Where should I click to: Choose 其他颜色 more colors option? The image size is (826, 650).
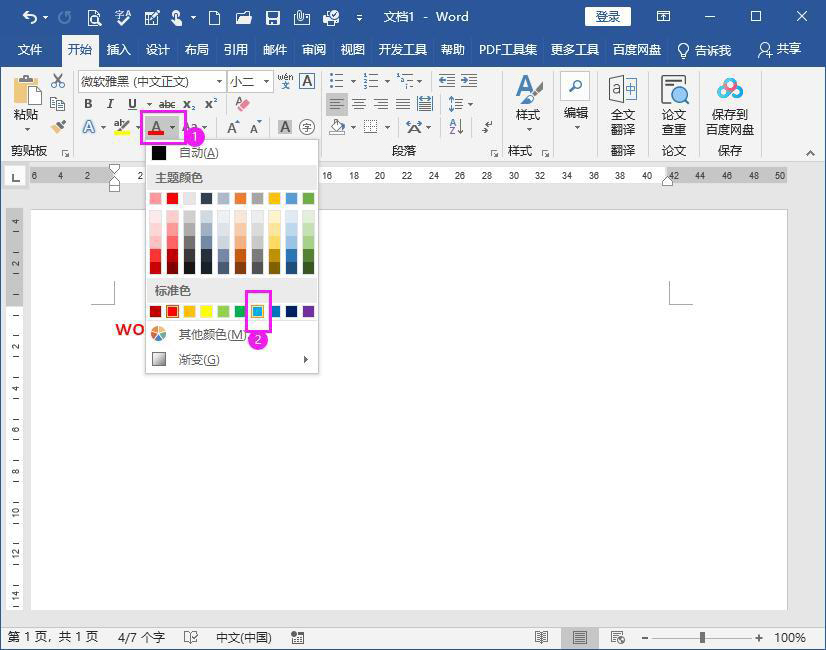[210, 335]
